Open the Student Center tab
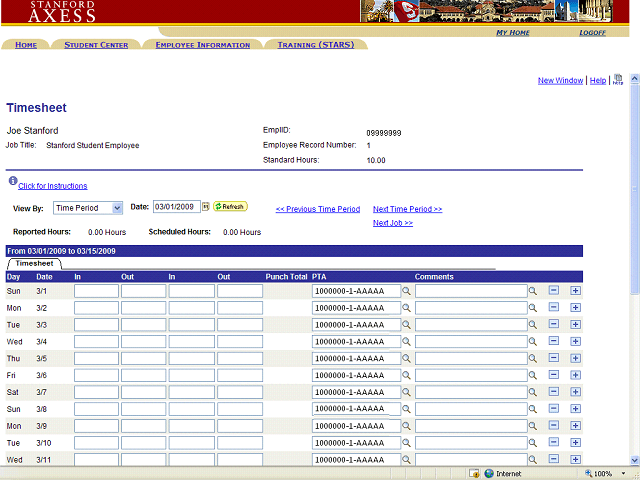 tap(96, 45)
